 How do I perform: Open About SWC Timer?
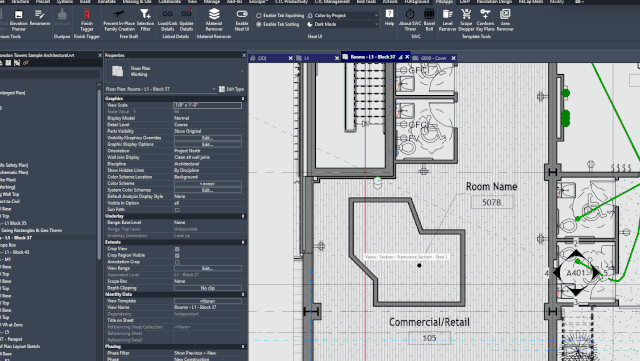[x=410, y=20]
